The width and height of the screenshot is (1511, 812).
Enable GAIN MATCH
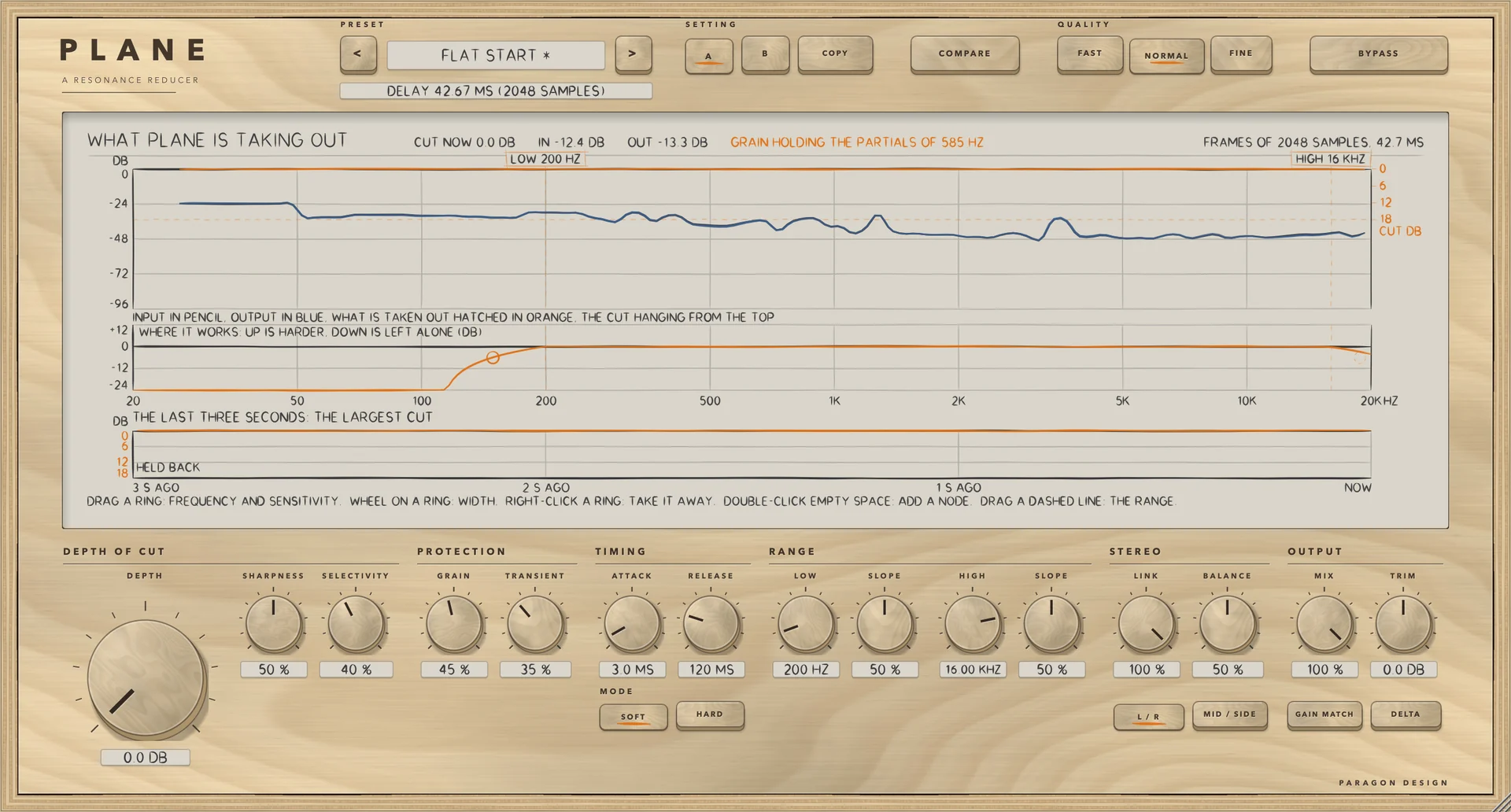pyautogui.click(x=1324, y=715)
